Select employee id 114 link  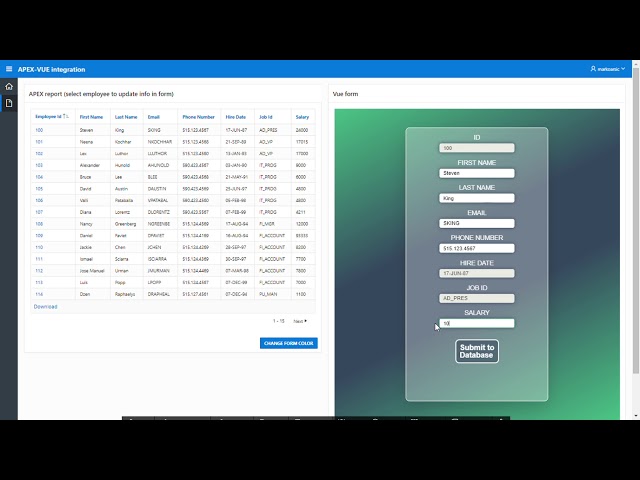(x=39, y=294)
